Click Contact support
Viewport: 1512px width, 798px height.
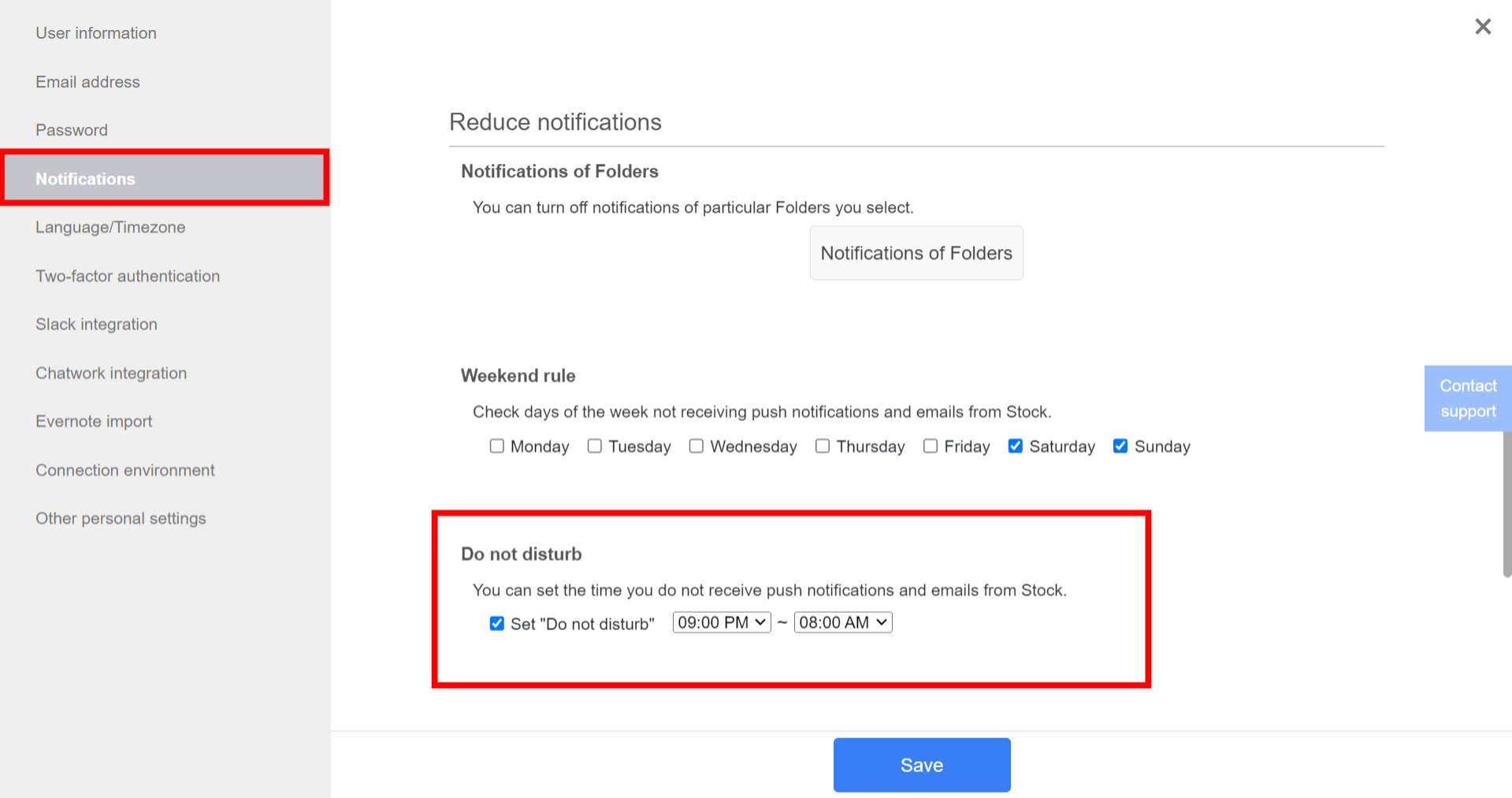click(1467, 398)
